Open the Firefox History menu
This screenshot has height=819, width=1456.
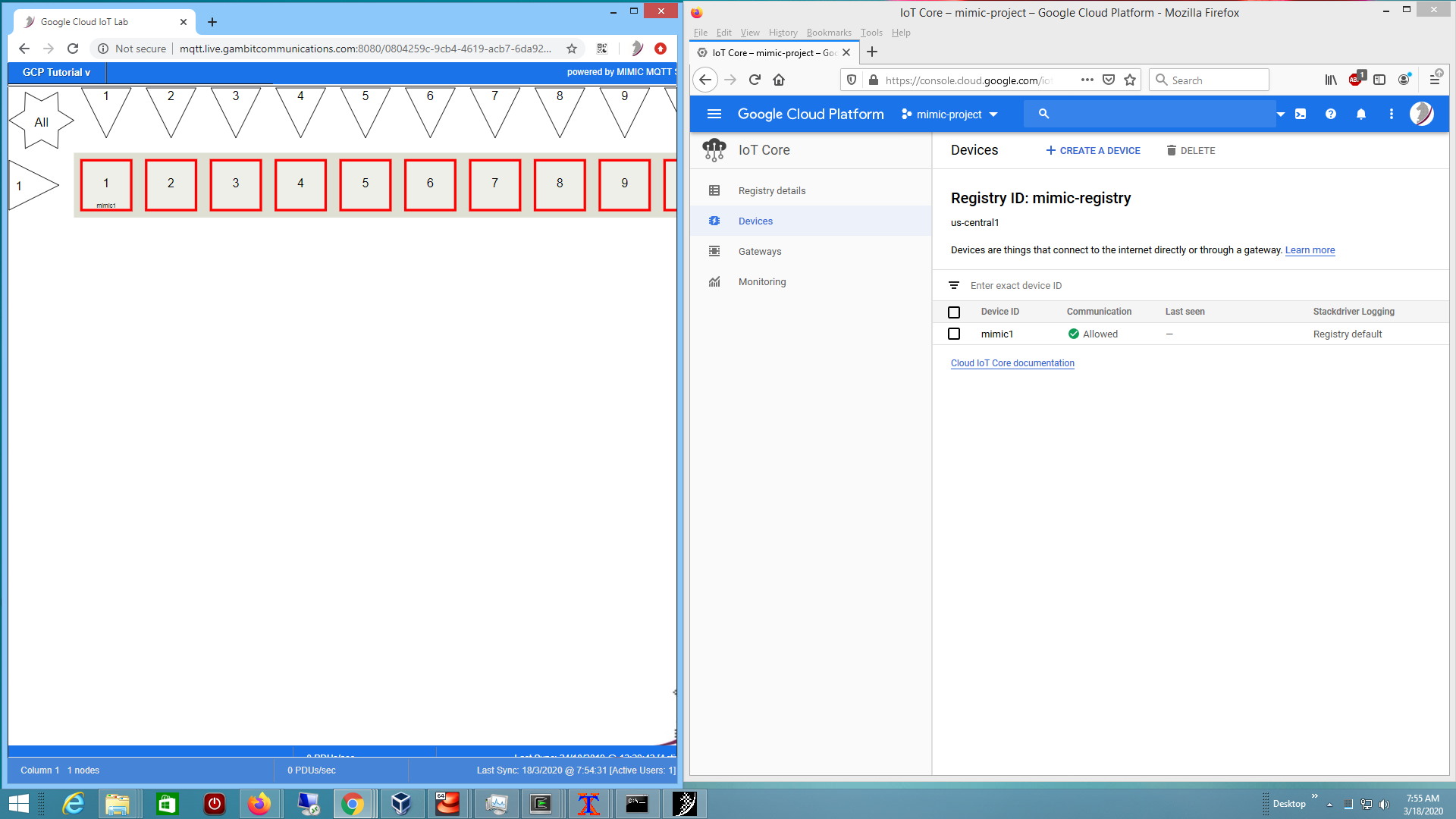(x=783, y=33)
